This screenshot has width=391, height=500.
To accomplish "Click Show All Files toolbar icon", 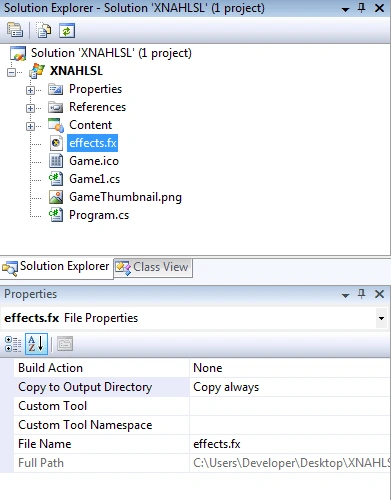I will [x=43, y=31].
